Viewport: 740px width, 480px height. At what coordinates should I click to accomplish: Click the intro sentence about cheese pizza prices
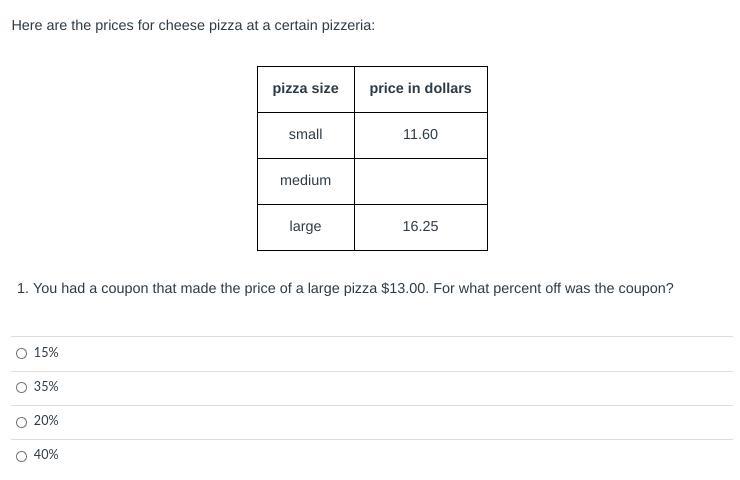(193, 25)
